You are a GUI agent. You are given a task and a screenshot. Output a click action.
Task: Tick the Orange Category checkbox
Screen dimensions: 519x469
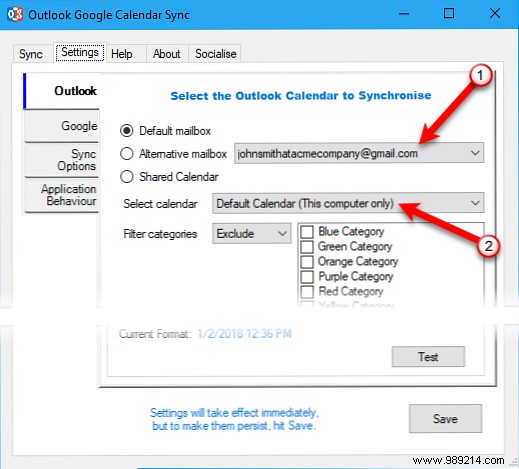click(x=307, y=262)
